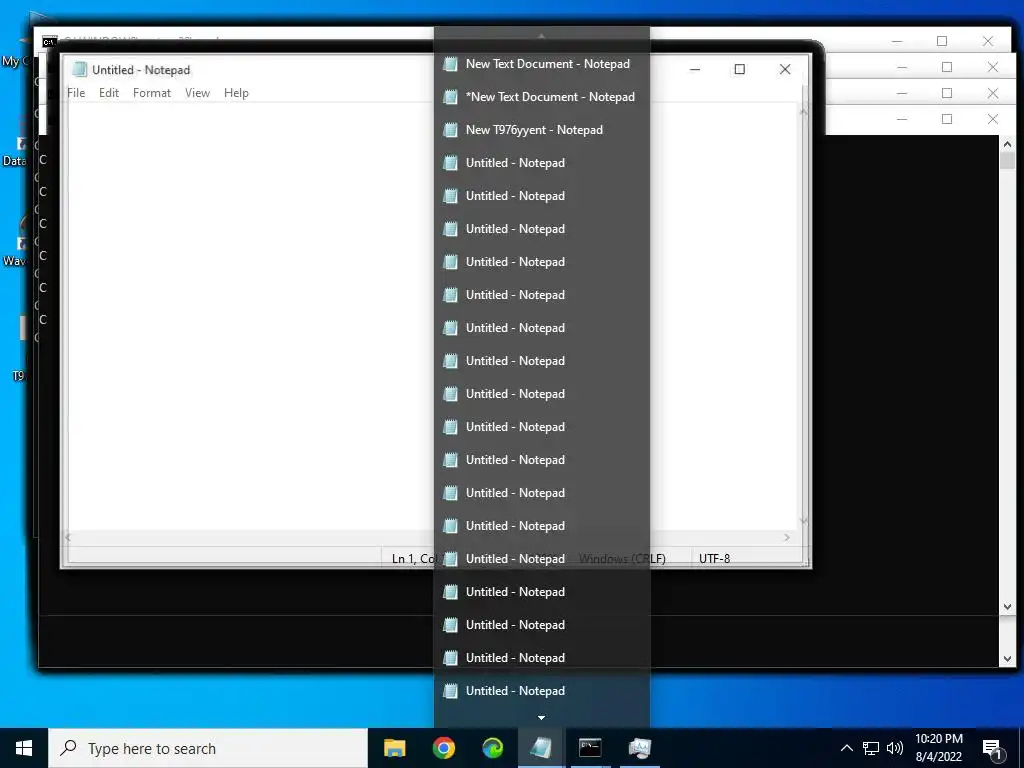Click the computer monitor taskbar icon

click(x=639, y=748)
